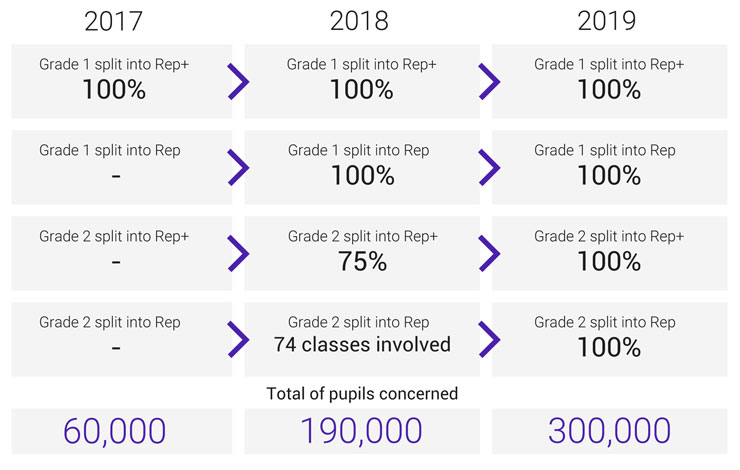This screenshot has height=470, width=740.
Task: Click the arrow after 74 classes involved
Action: coord(489,339)
